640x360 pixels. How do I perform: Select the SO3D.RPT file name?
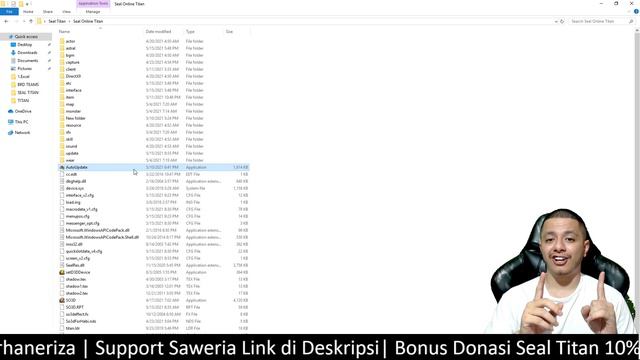(75, 307)
